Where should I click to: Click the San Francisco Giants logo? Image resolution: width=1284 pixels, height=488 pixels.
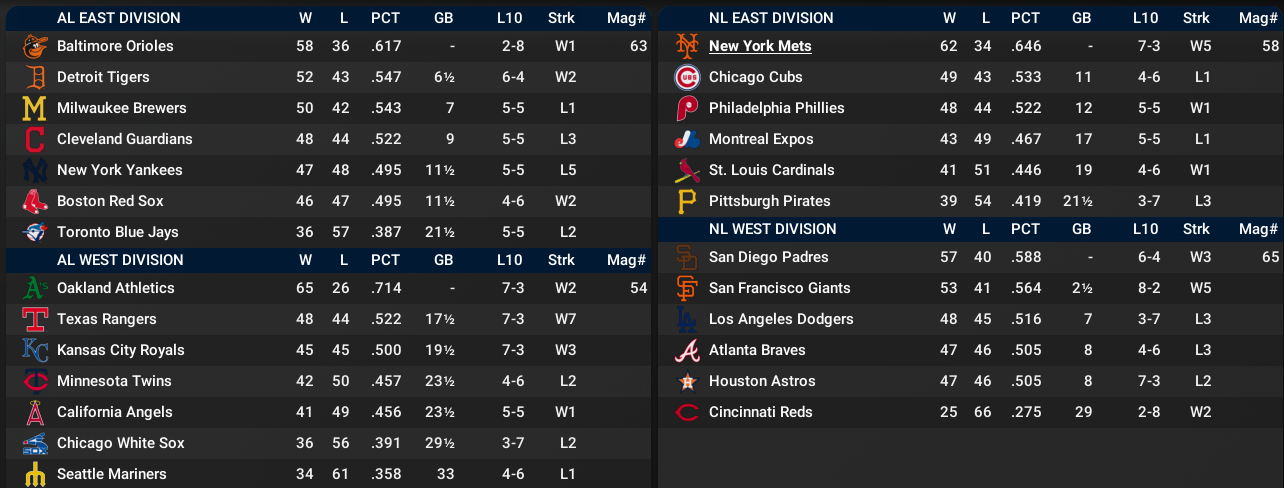click(686, 288)
